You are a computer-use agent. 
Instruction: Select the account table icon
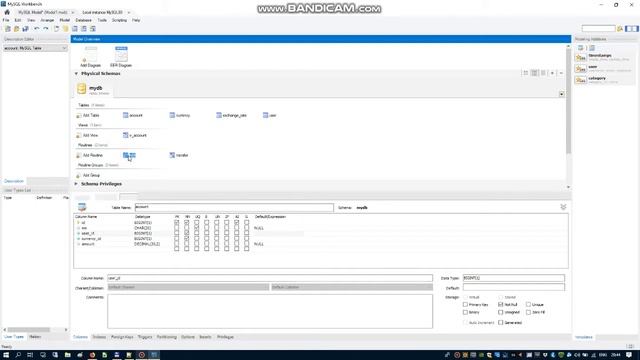(x=126, y=115)
